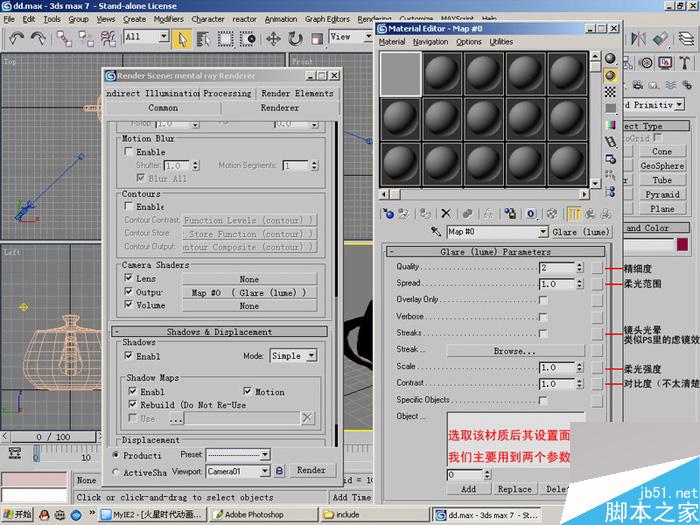This screenshot has height=525, width=700.
Task: Activate the Select and Link tool
Action: click(x=64, y=39)
